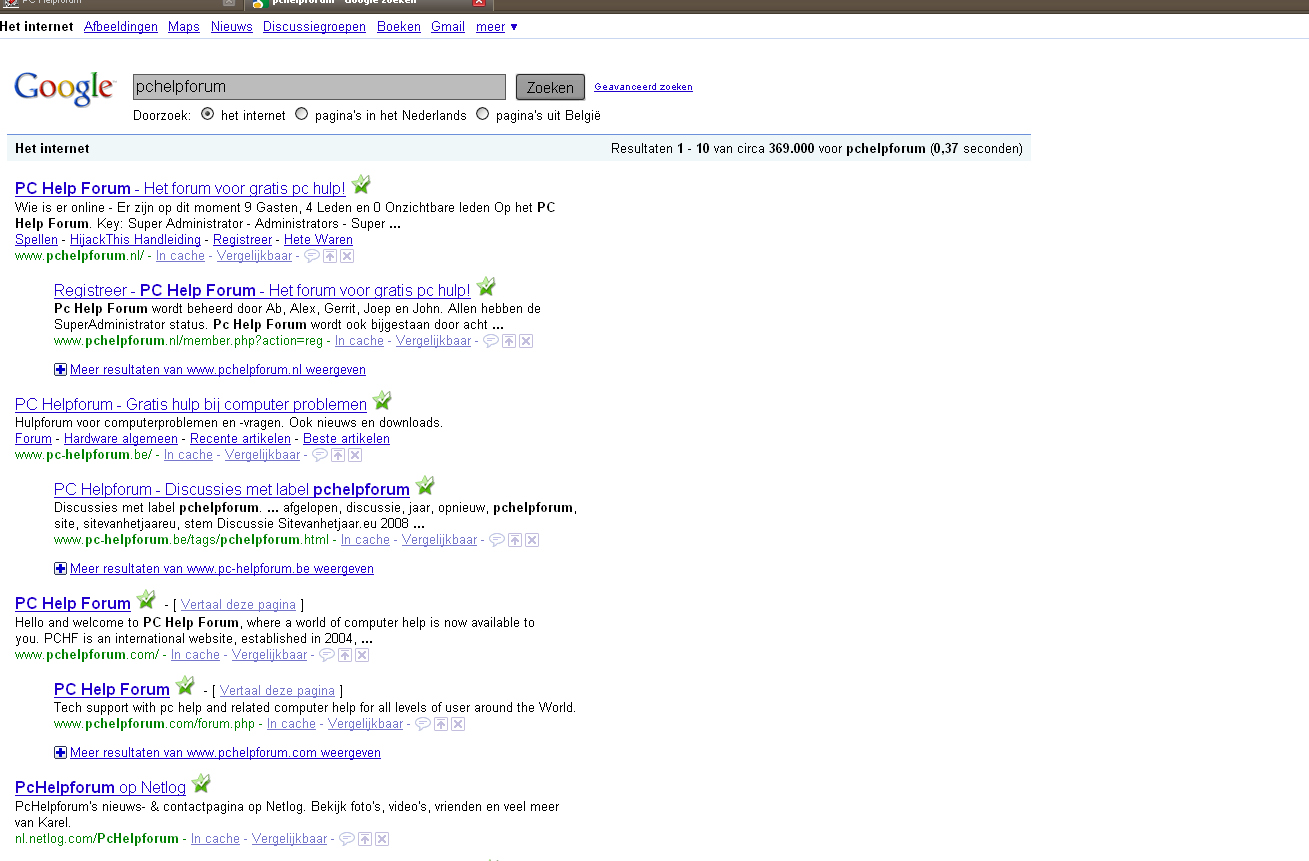Promote the www.pchelpforum.com/ result with its arrow icon
1309x861 pixels.
coord(345,655)
